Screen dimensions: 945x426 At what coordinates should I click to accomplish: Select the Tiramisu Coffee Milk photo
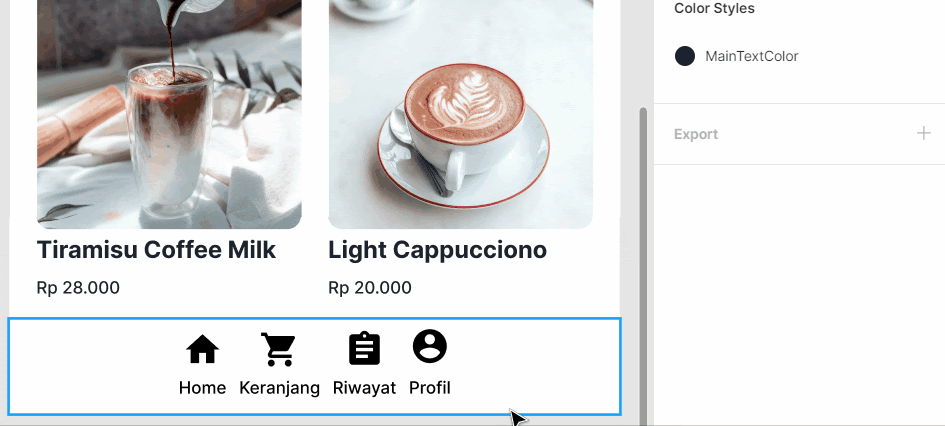click(x=169, y=114)
